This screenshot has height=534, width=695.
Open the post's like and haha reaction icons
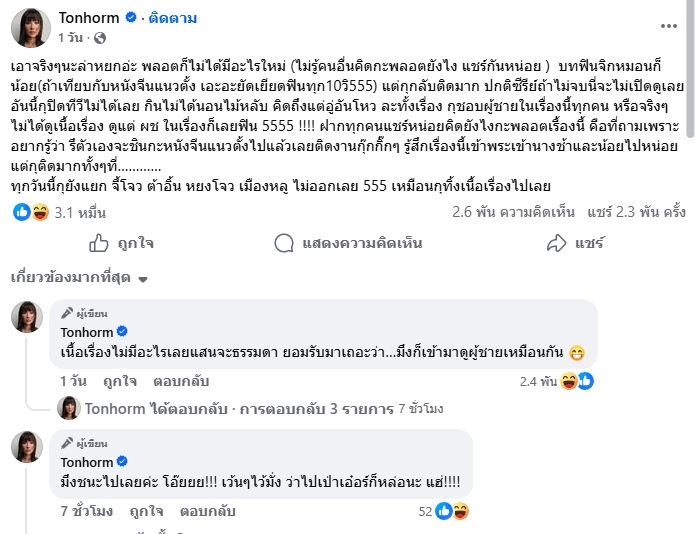(31, 212)
